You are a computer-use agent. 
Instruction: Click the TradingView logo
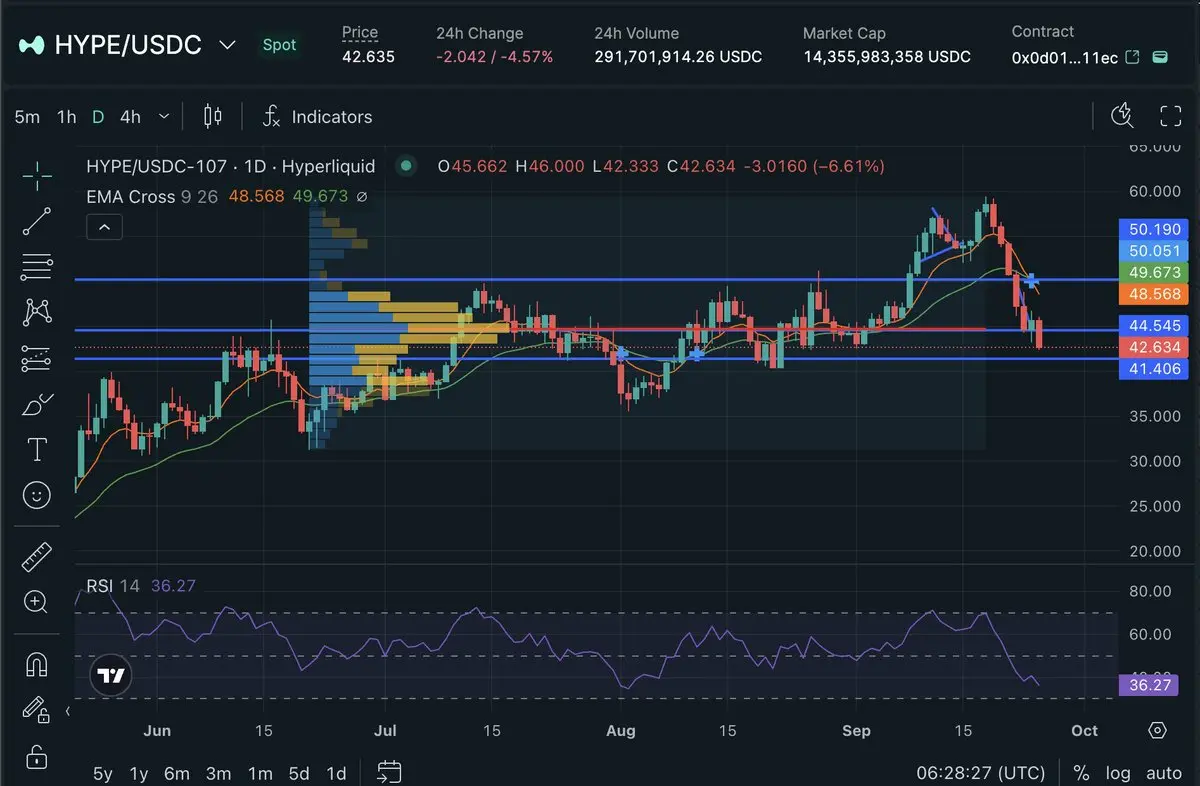click(x=111, y=676)
